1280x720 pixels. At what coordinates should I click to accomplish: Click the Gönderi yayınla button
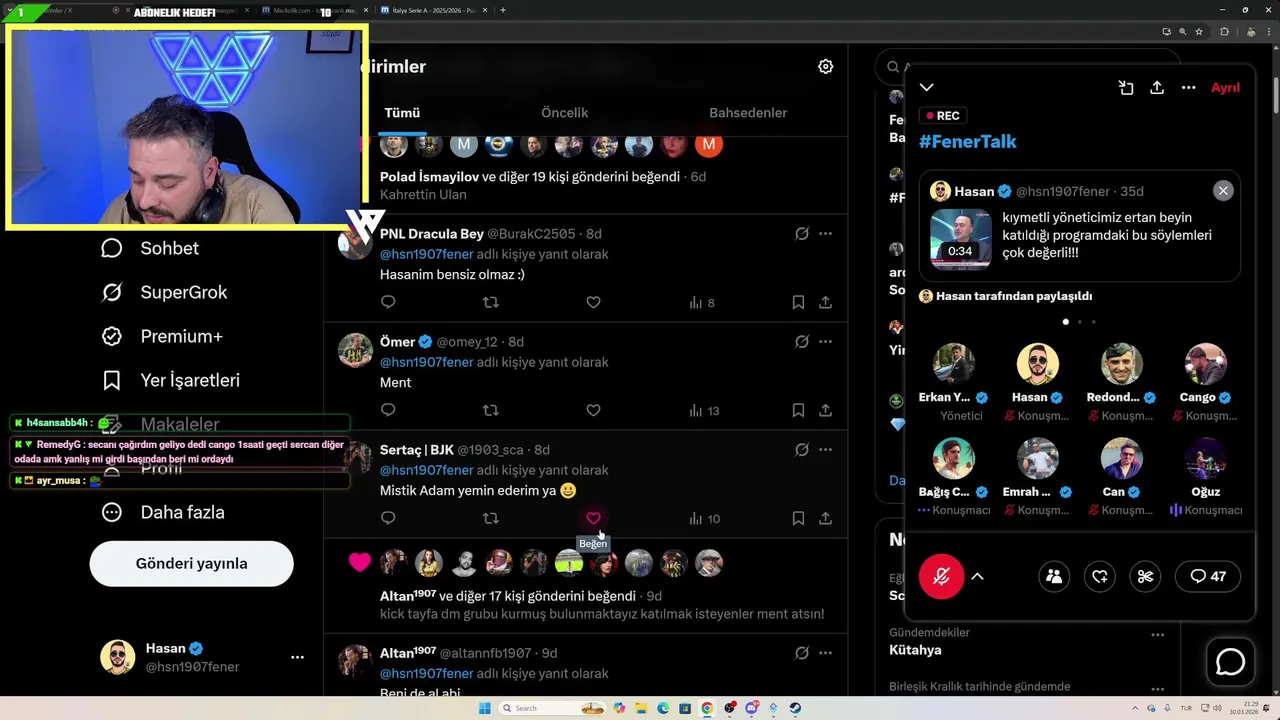191,563
